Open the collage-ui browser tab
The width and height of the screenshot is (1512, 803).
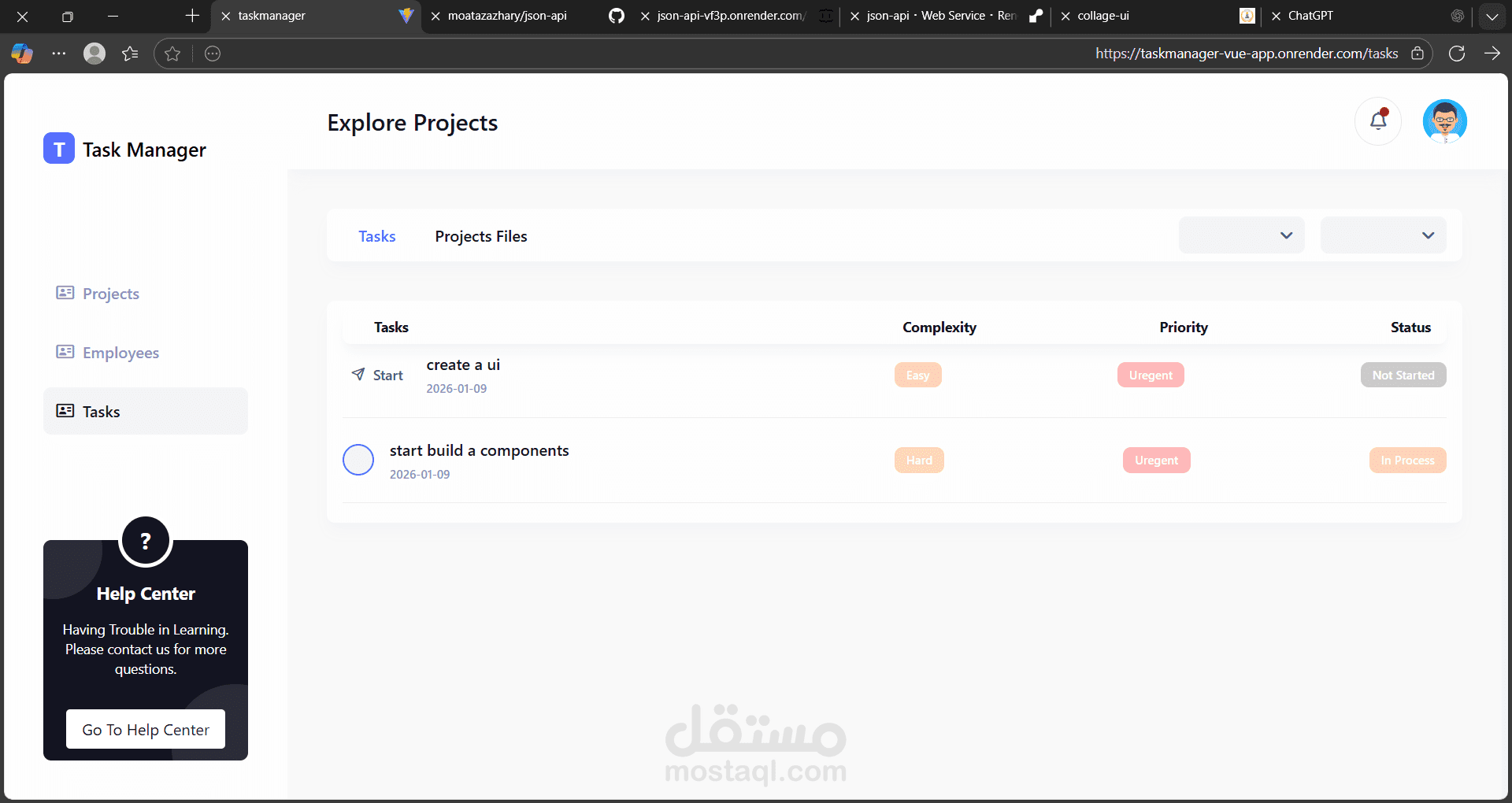coord(1158,16)
